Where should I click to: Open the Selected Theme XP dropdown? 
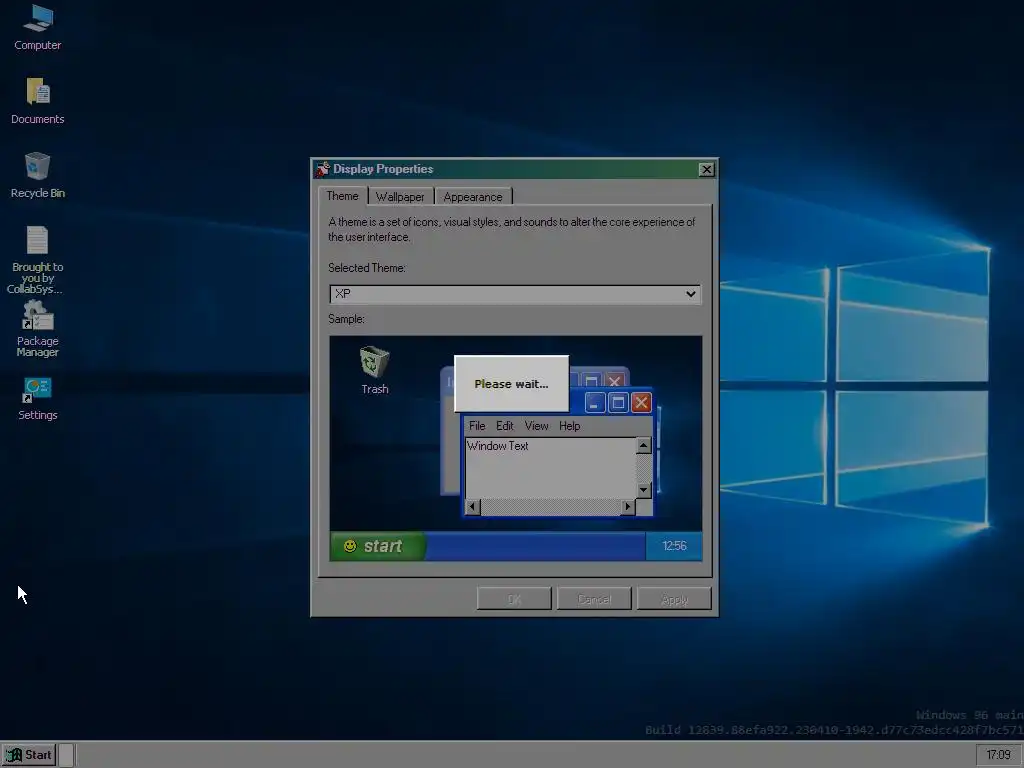[515, 294]
